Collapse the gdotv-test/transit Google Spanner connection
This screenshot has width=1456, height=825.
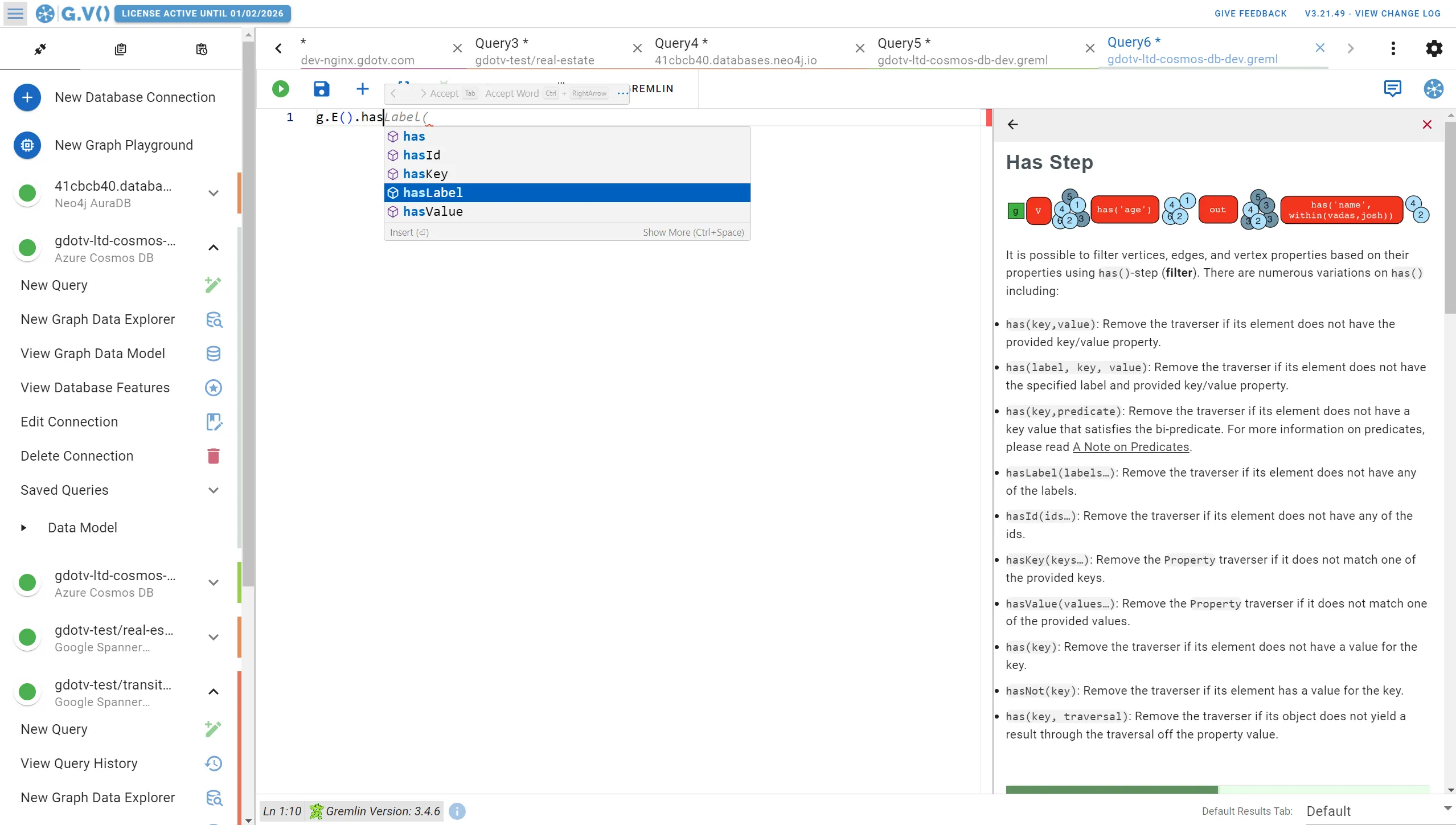pos(214,692)
